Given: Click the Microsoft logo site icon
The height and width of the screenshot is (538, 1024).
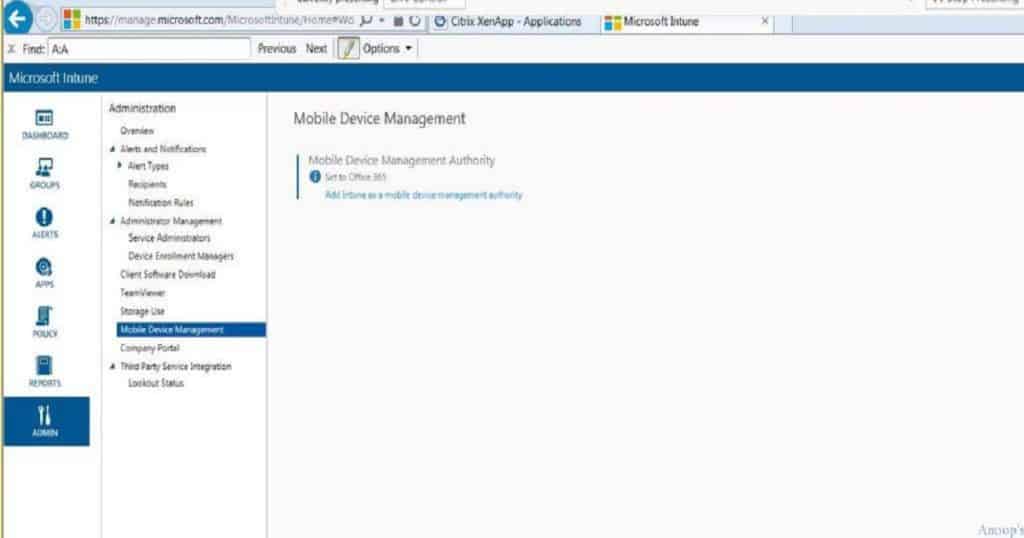Looking at the screenshot, I should (72, 20).
